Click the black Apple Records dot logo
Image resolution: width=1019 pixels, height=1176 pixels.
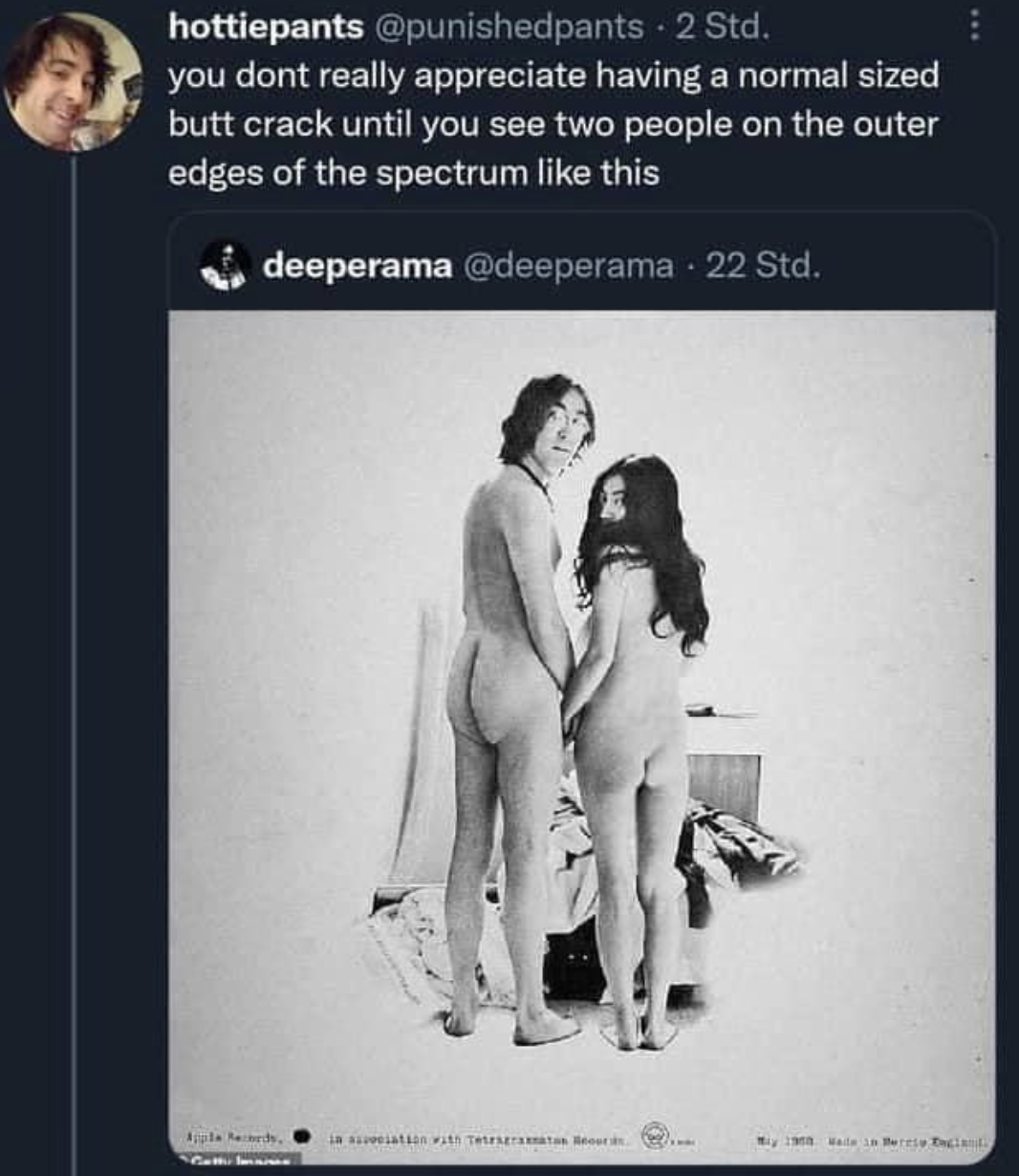click(302, 1137)
